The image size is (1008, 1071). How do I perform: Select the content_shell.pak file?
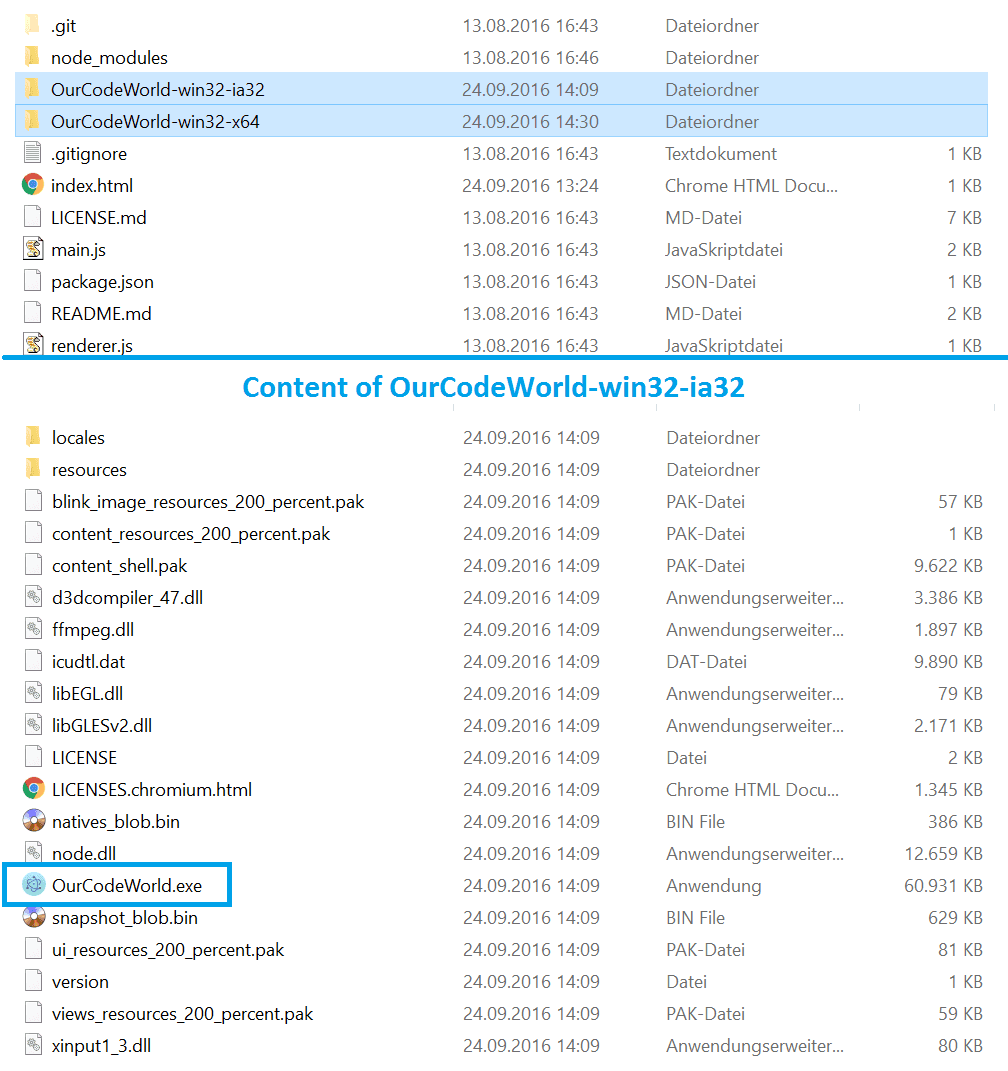point(119,566)
